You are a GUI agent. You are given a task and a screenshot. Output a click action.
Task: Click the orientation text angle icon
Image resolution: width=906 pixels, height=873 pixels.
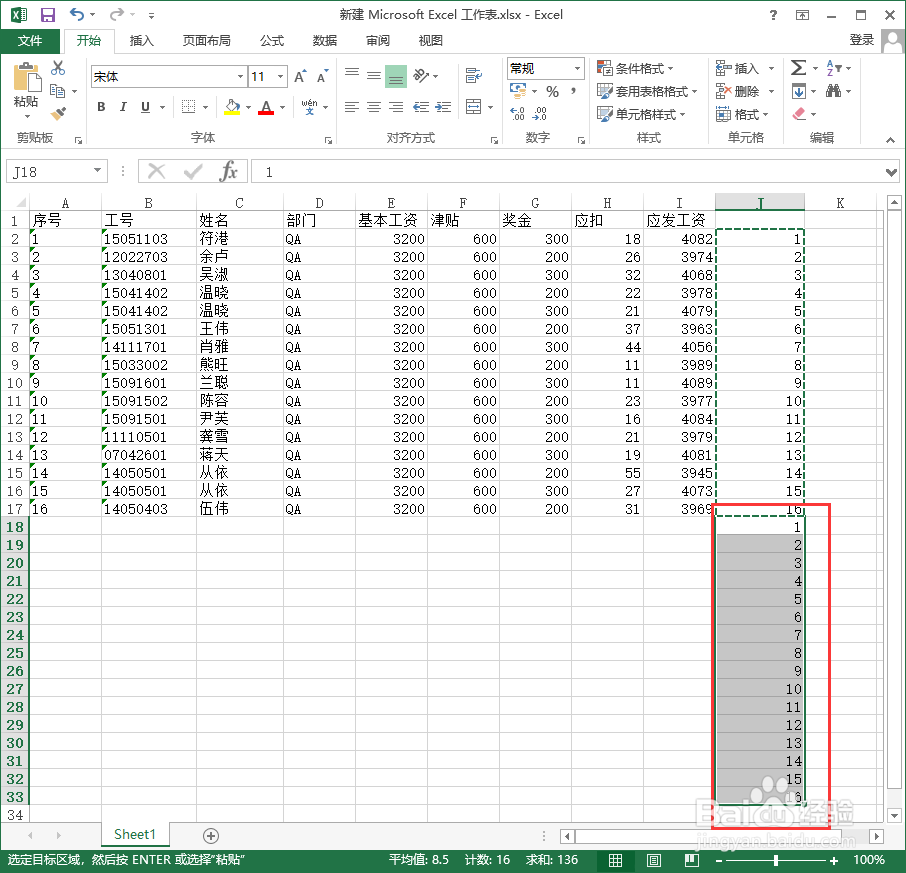point(421,76)
